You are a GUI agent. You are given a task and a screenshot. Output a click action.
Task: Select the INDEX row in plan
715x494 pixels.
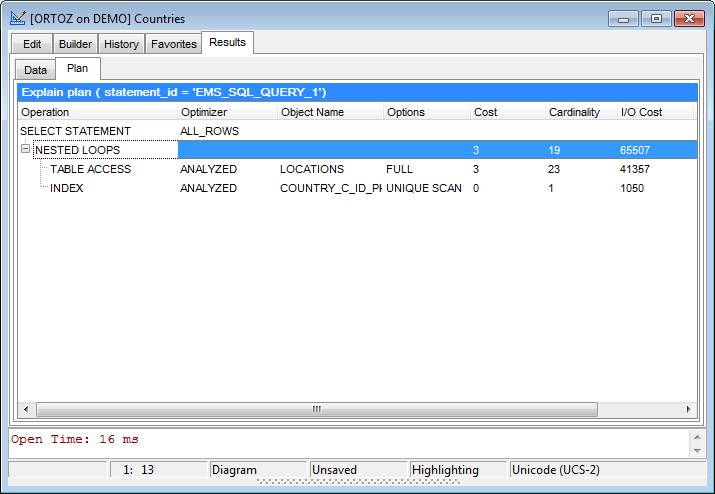click(x=67, y=188)
